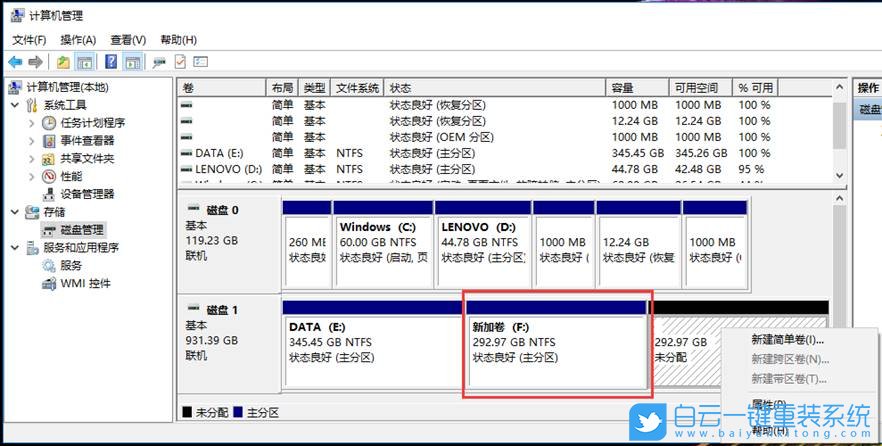Open the 查看(V) menu
Image resolution: width=882 pixels, height=446 pixels.
(128, 40)
